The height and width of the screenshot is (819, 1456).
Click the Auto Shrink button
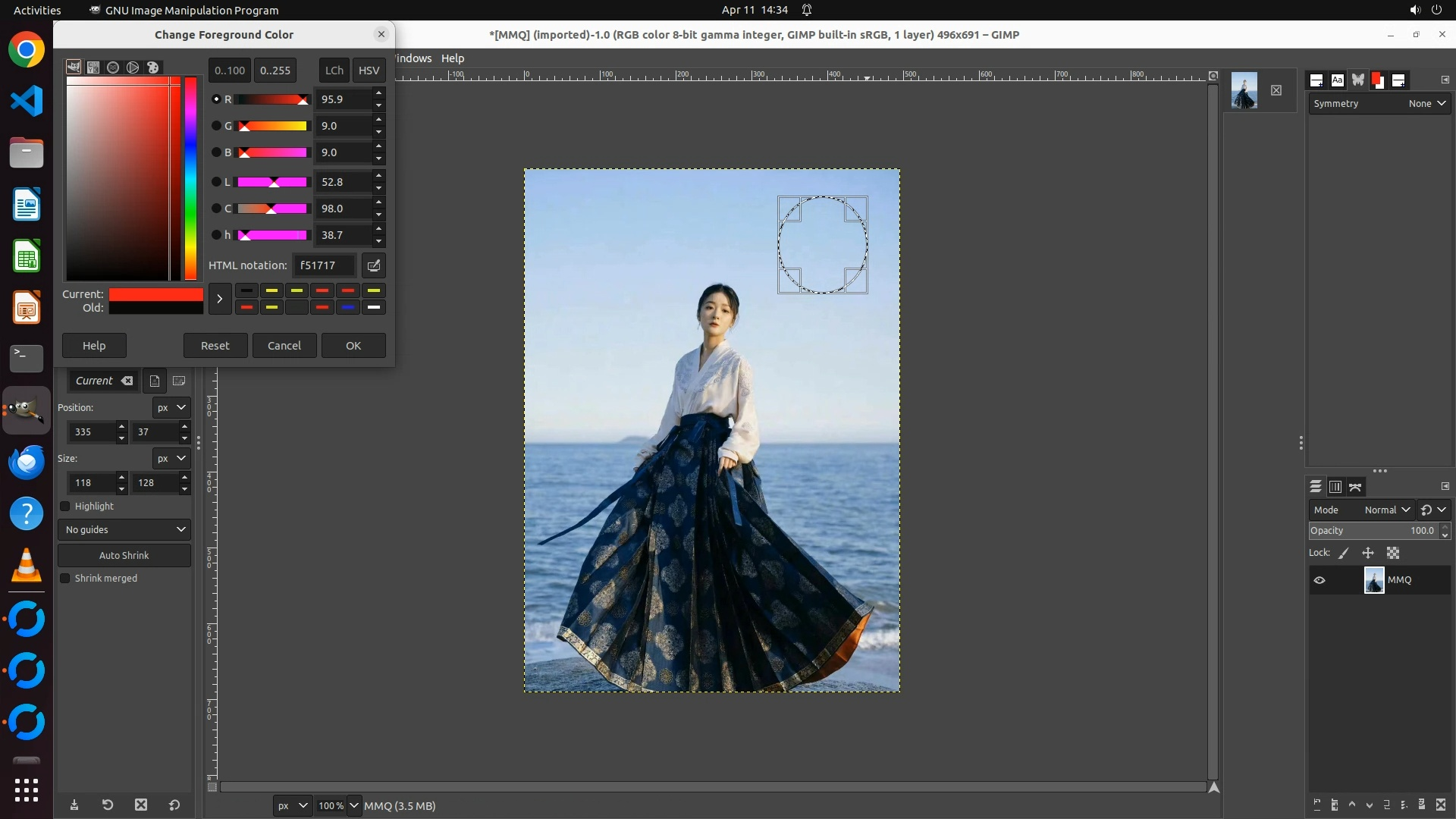pos(124,555)
